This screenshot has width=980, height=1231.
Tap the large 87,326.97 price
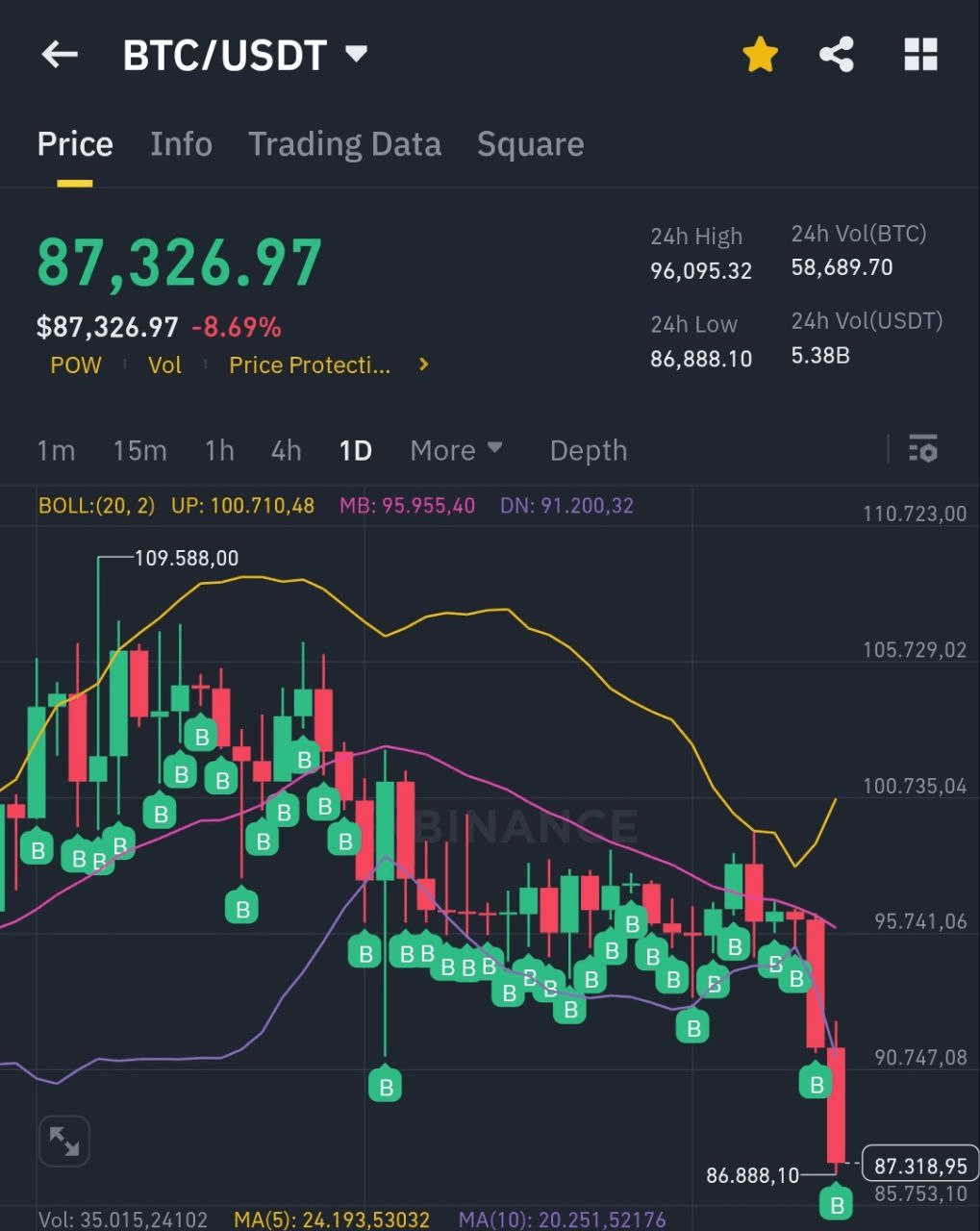(179, 263)
